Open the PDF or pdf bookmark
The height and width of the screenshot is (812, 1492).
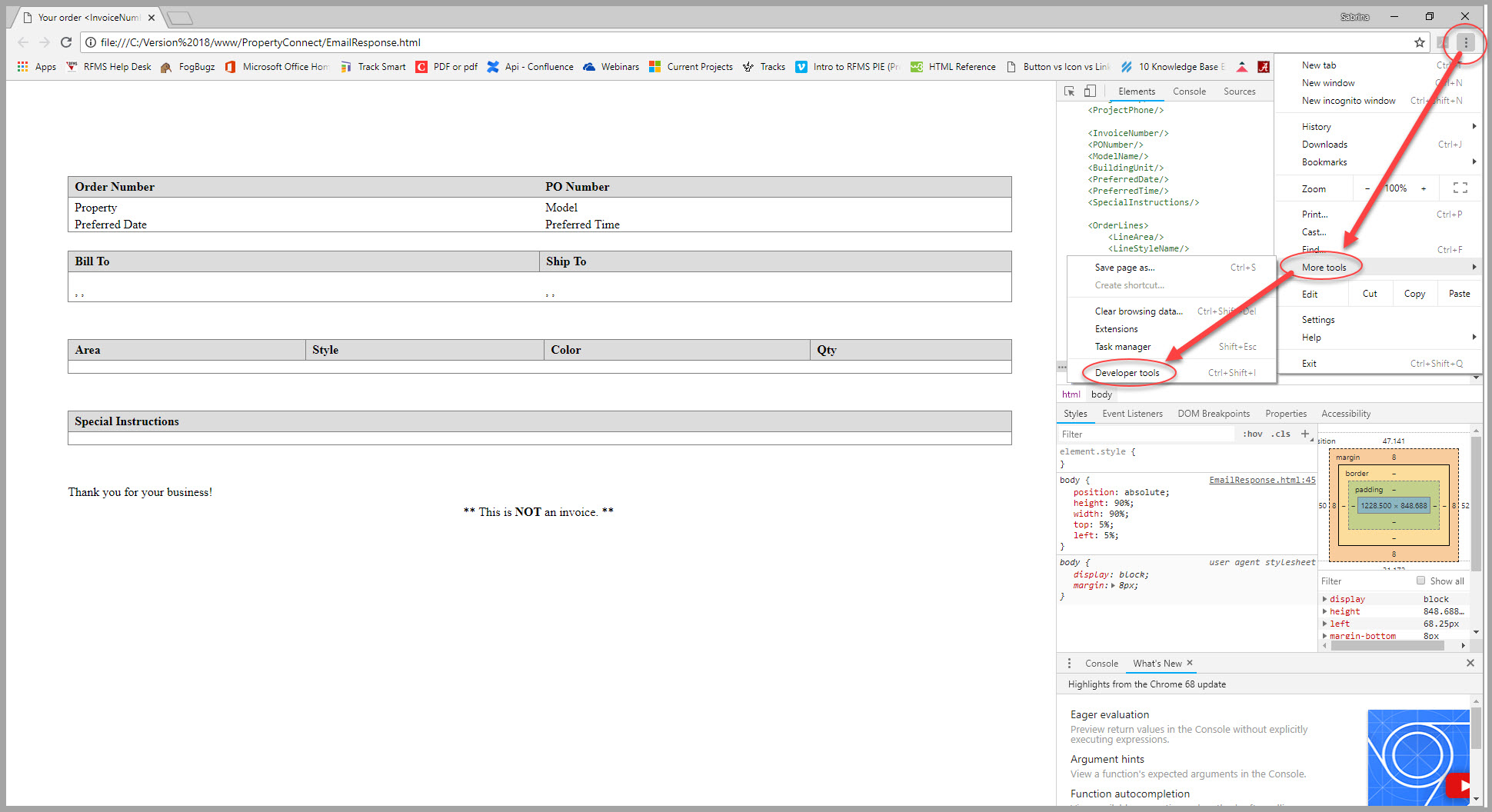pos(446,67)
